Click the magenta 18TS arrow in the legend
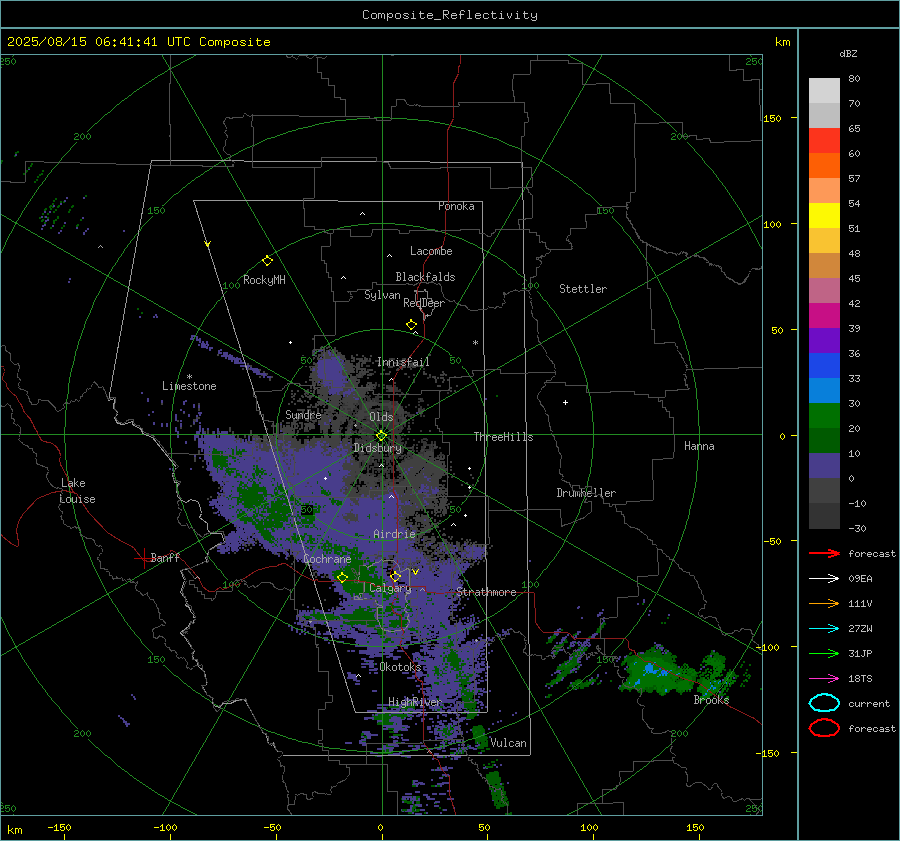The height and width of the screenshot is (841, 900). pyautogui.click(x=824, y=679)
